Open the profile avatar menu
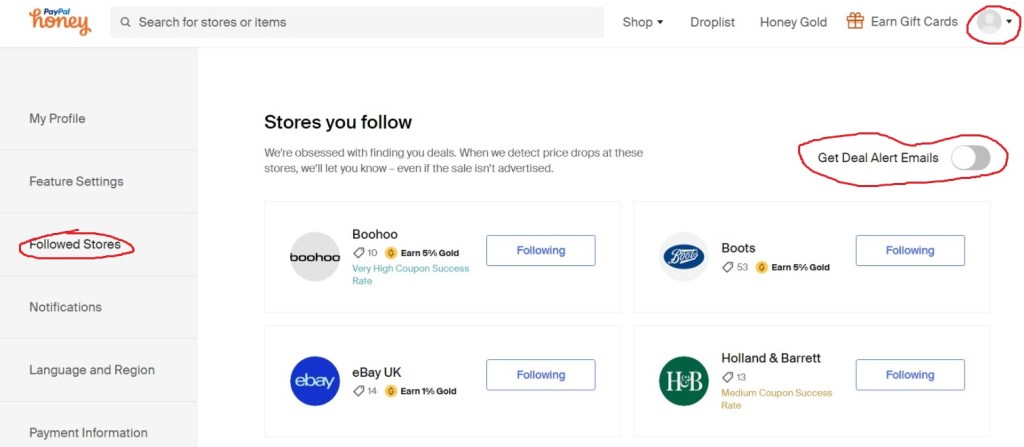1024x447 pixels. (x=991, y=21)
